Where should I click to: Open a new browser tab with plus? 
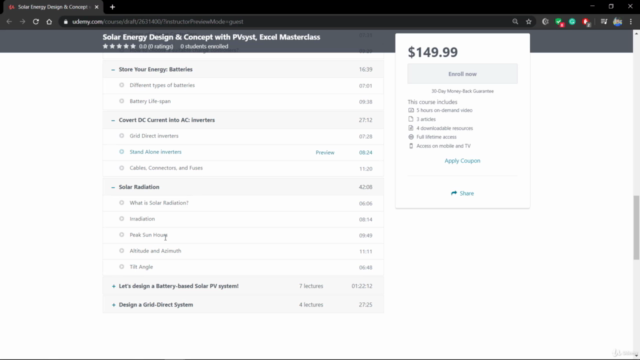pos(112,7)
